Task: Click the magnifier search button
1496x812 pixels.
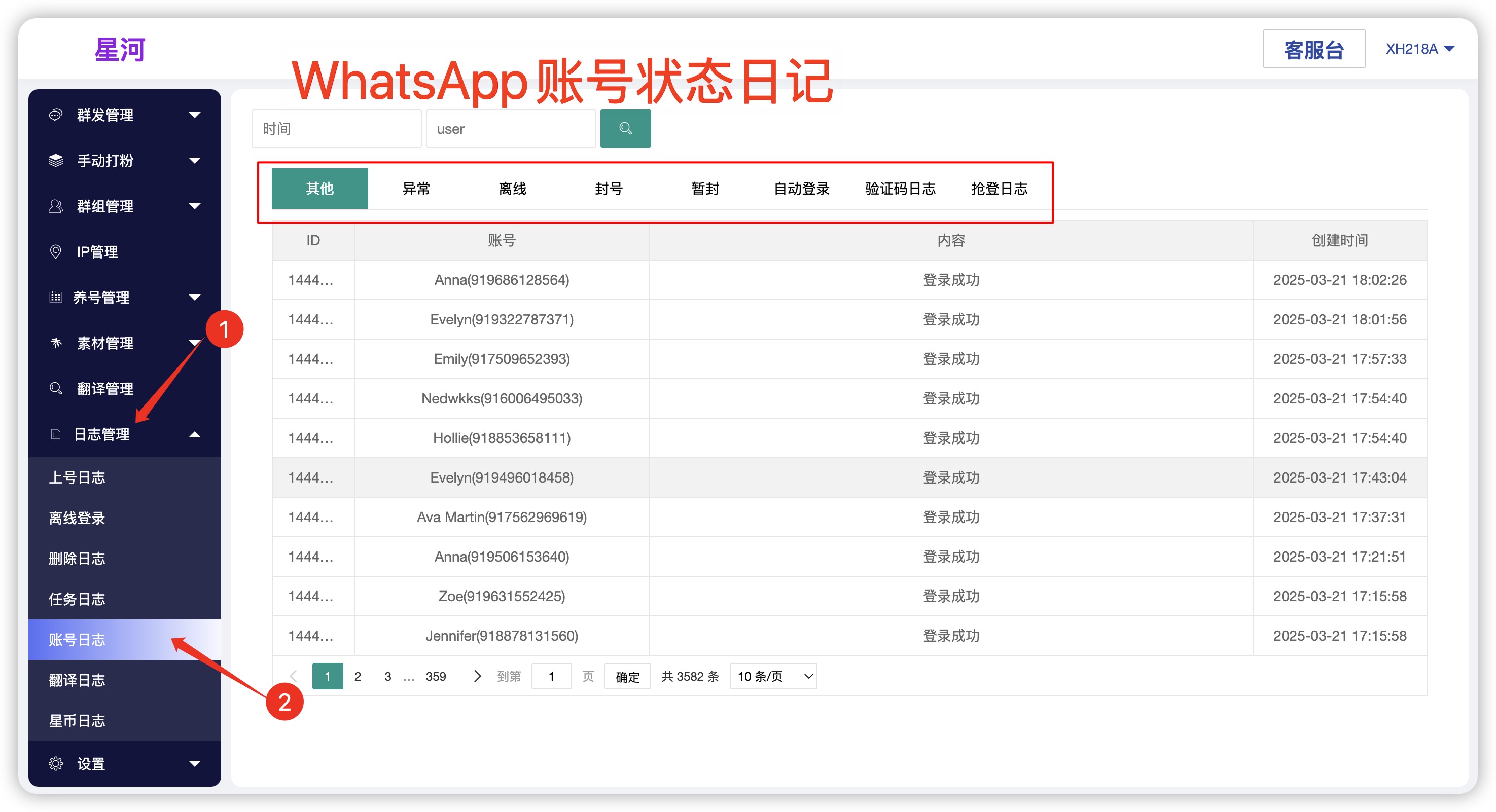Action: 625,128
